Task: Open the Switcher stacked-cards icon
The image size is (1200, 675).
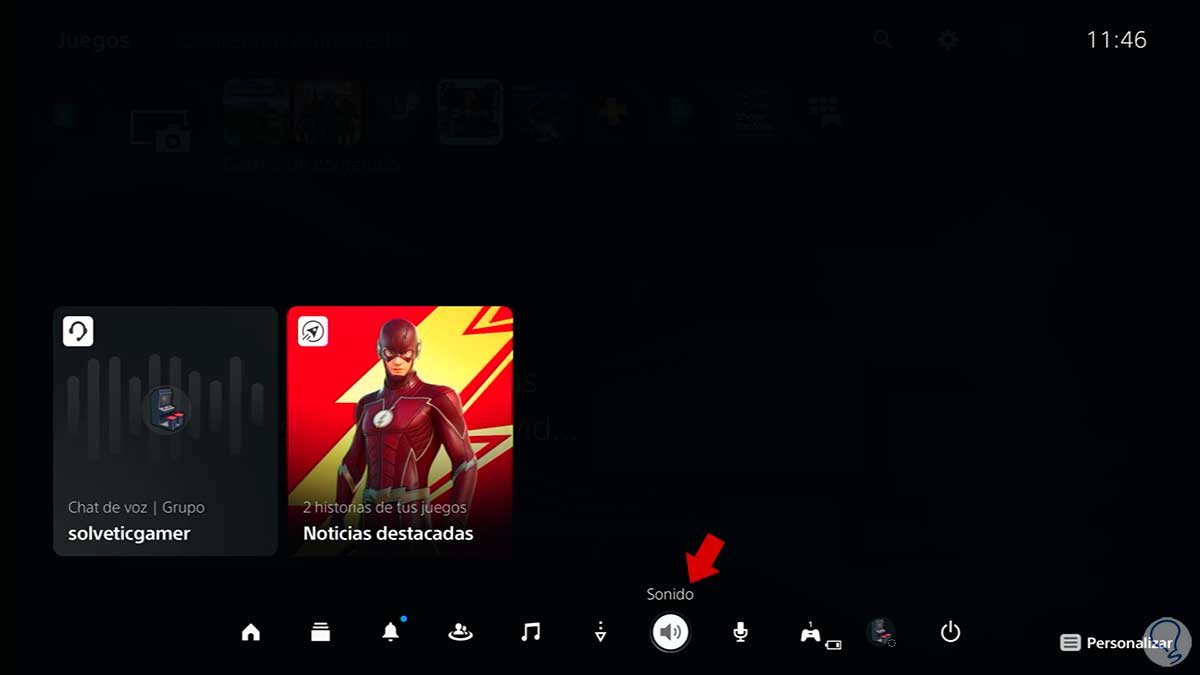Action: tap(321, 632)
